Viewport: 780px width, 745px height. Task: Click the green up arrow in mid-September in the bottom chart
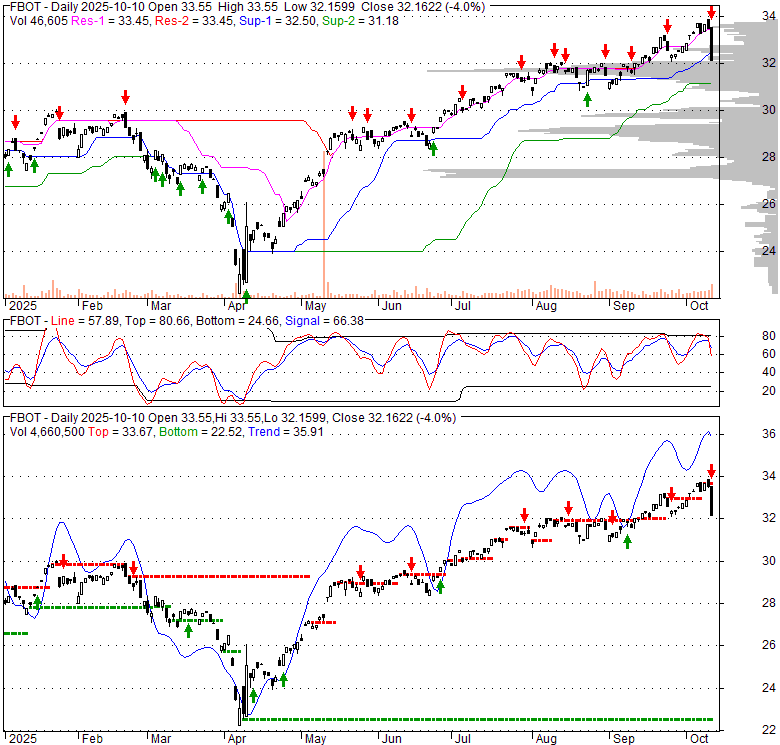click(628, 541)
